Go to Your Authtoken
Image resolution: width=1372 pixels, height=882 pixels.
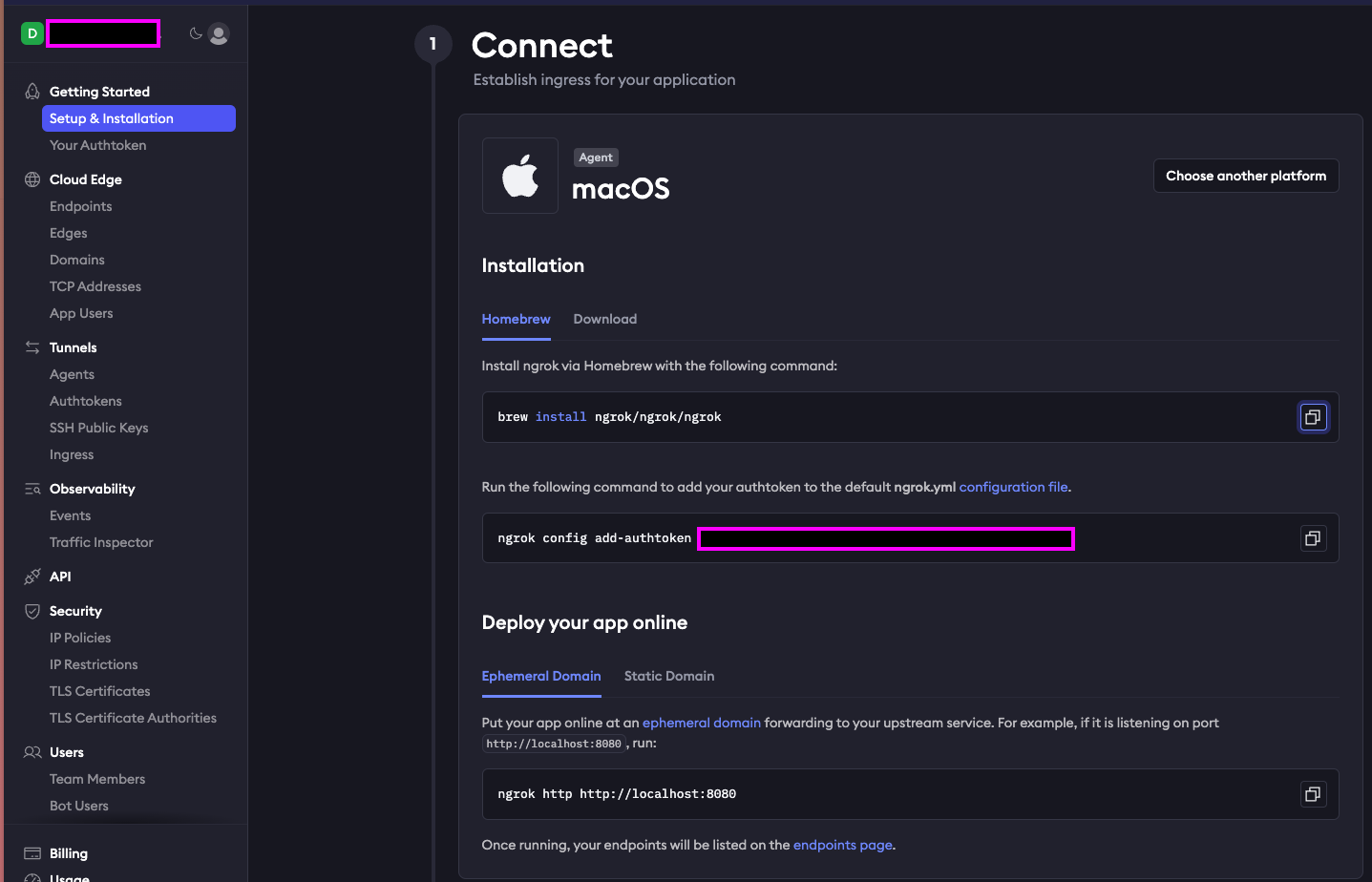tap(98, 145)
